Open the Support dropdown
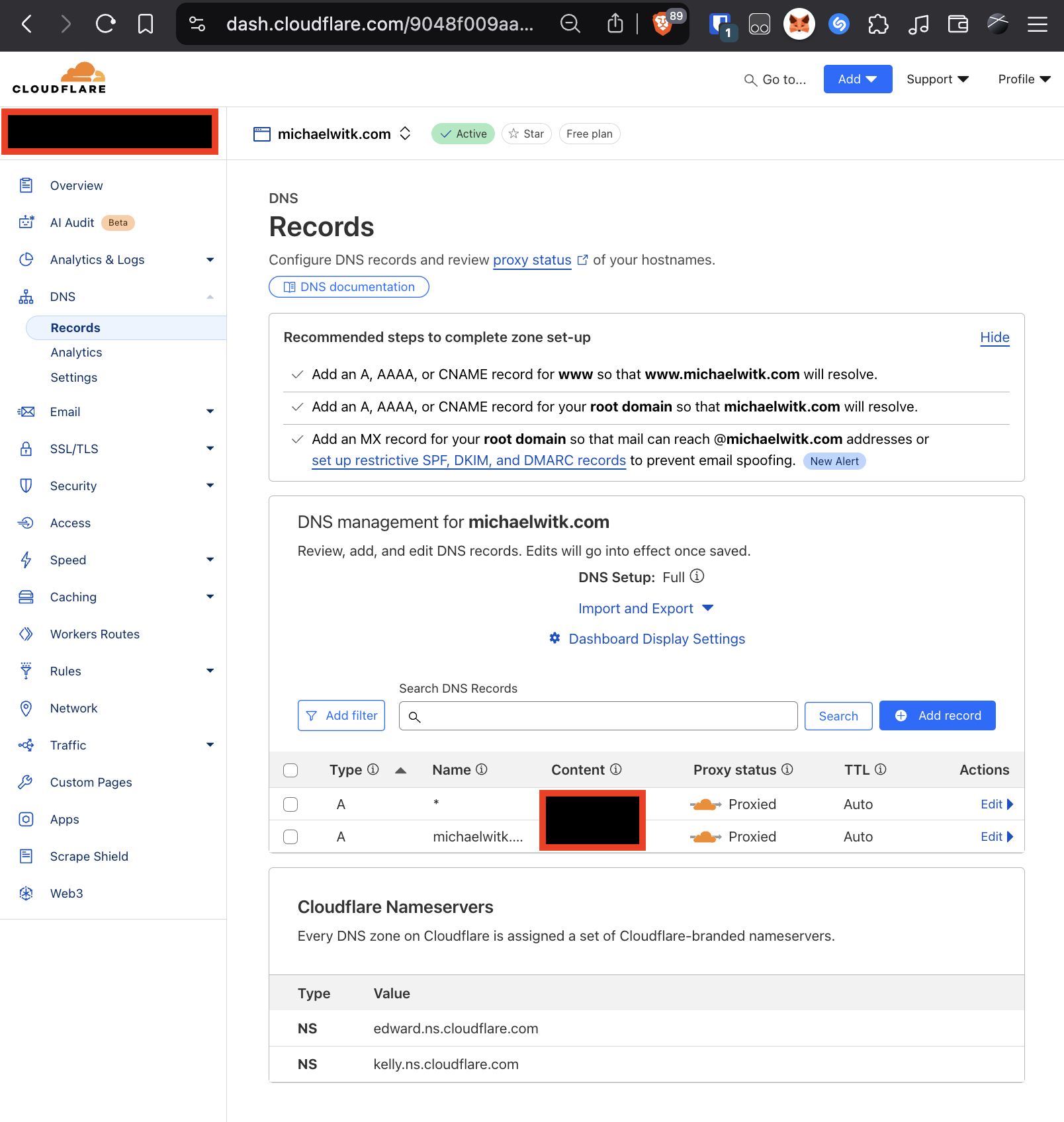The width and height of the screenshot is (1064, 1122). point(938,79)
